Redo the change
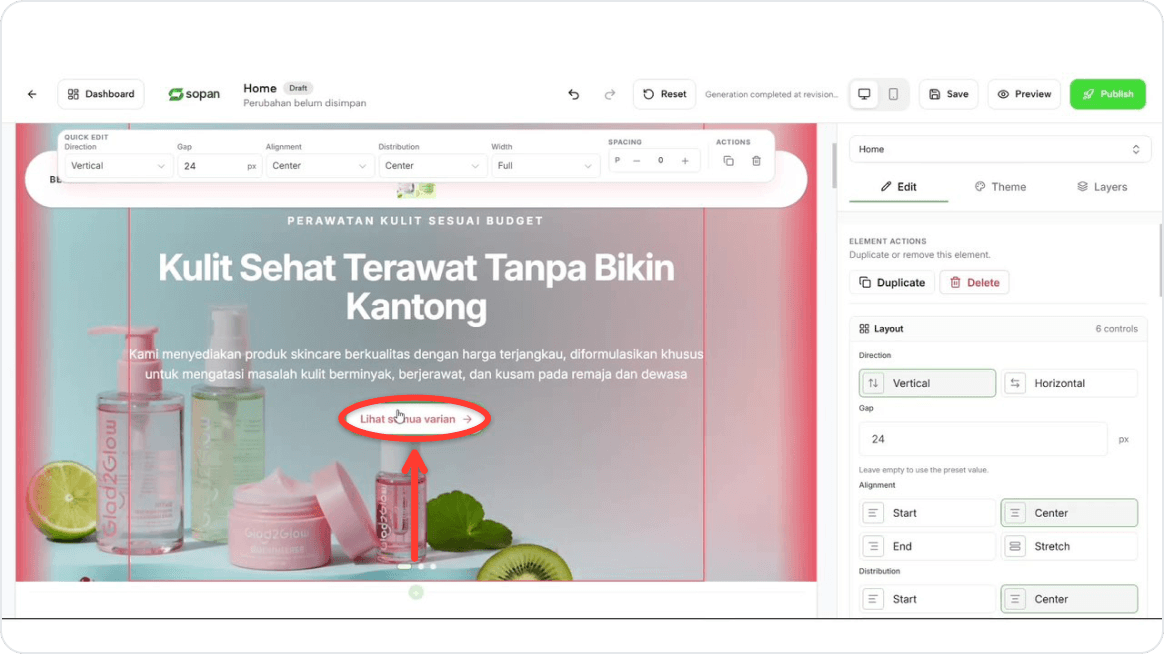Image resolution: width=1164 pixels, height=654 pixels. [x=609, y=94]
